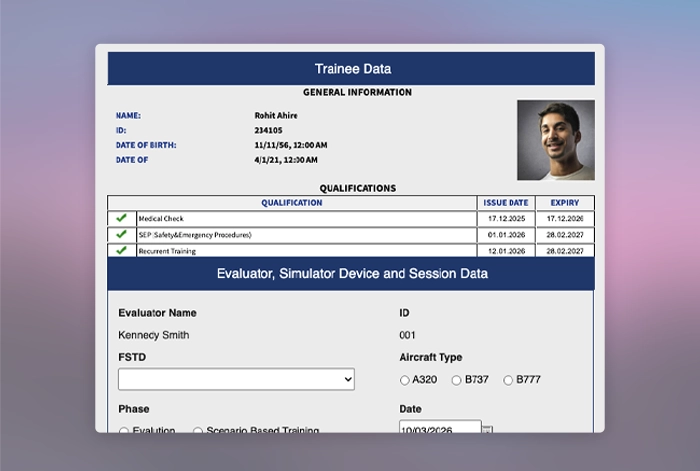Click the 4/1/21, 12:00 AM value
Image resolution: width=700 pixels, height=471 pixels.
tap(286, 160)
